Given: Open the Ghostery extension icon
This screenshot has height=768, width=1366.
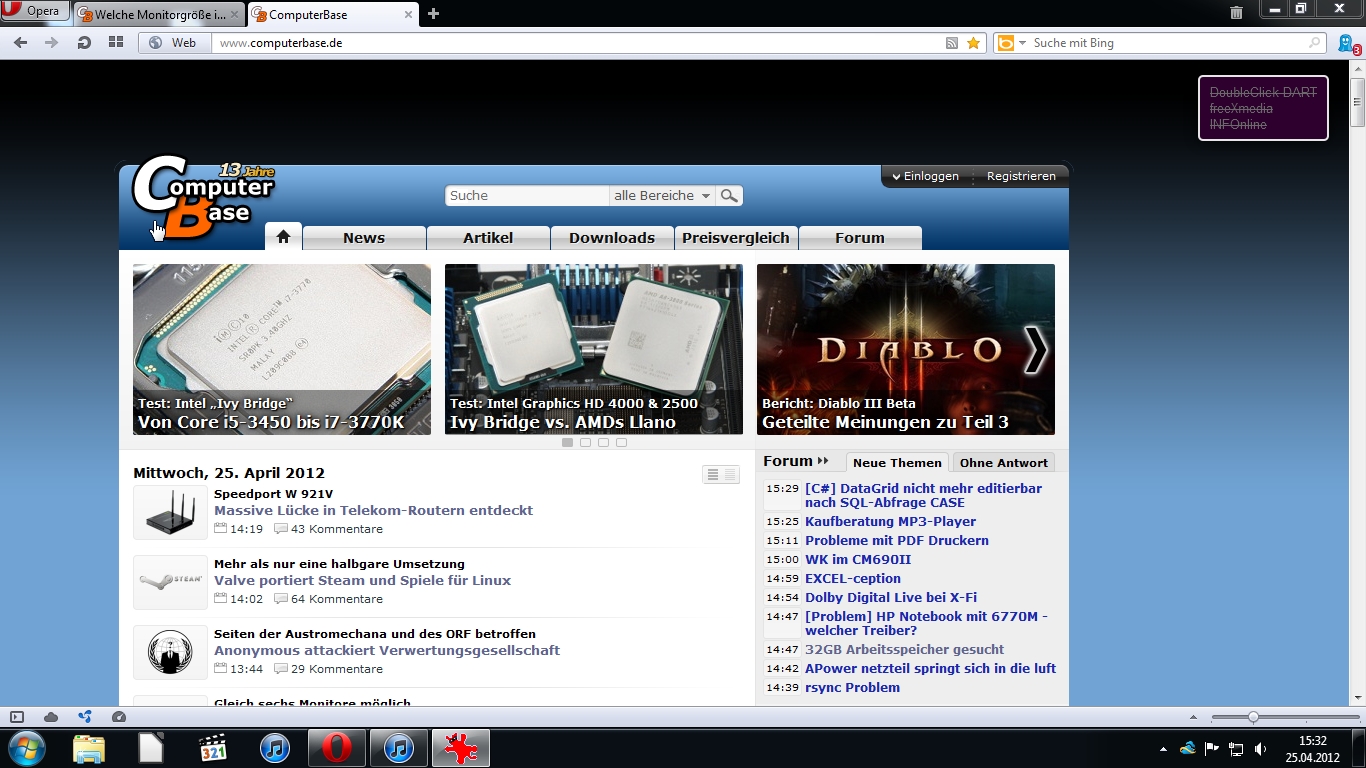Looking at the screenshot, I should tap(1347, 43).
